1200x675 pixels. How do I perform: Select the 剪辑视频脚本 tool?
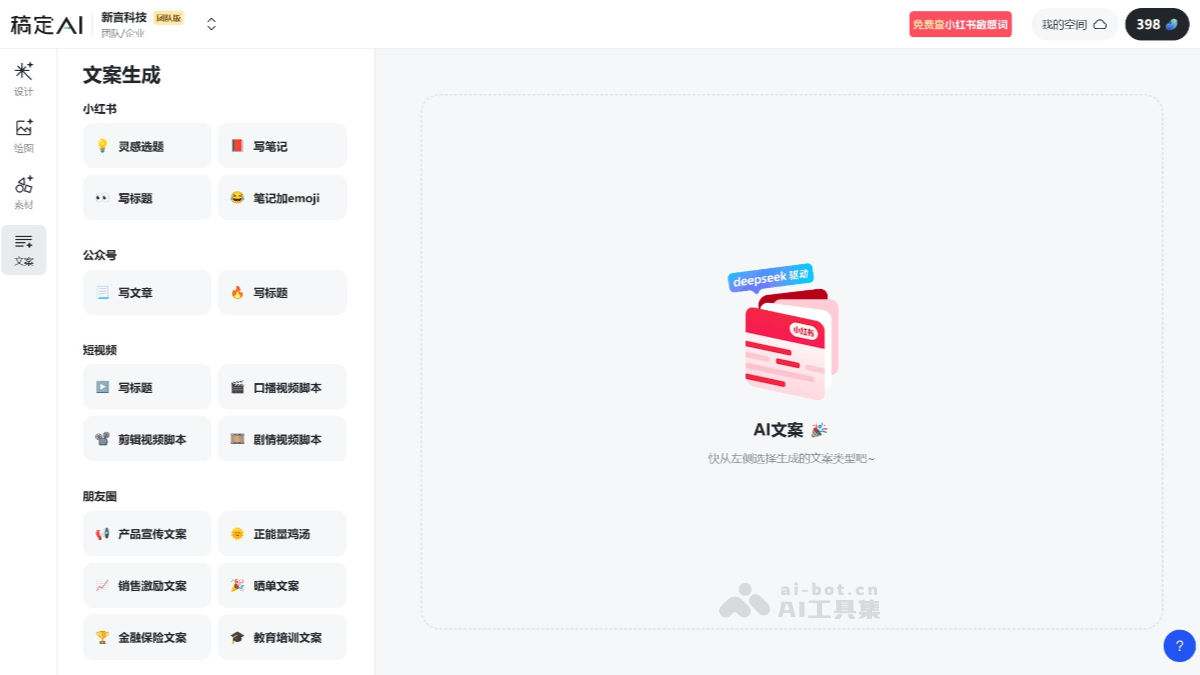tap(146, 438)
